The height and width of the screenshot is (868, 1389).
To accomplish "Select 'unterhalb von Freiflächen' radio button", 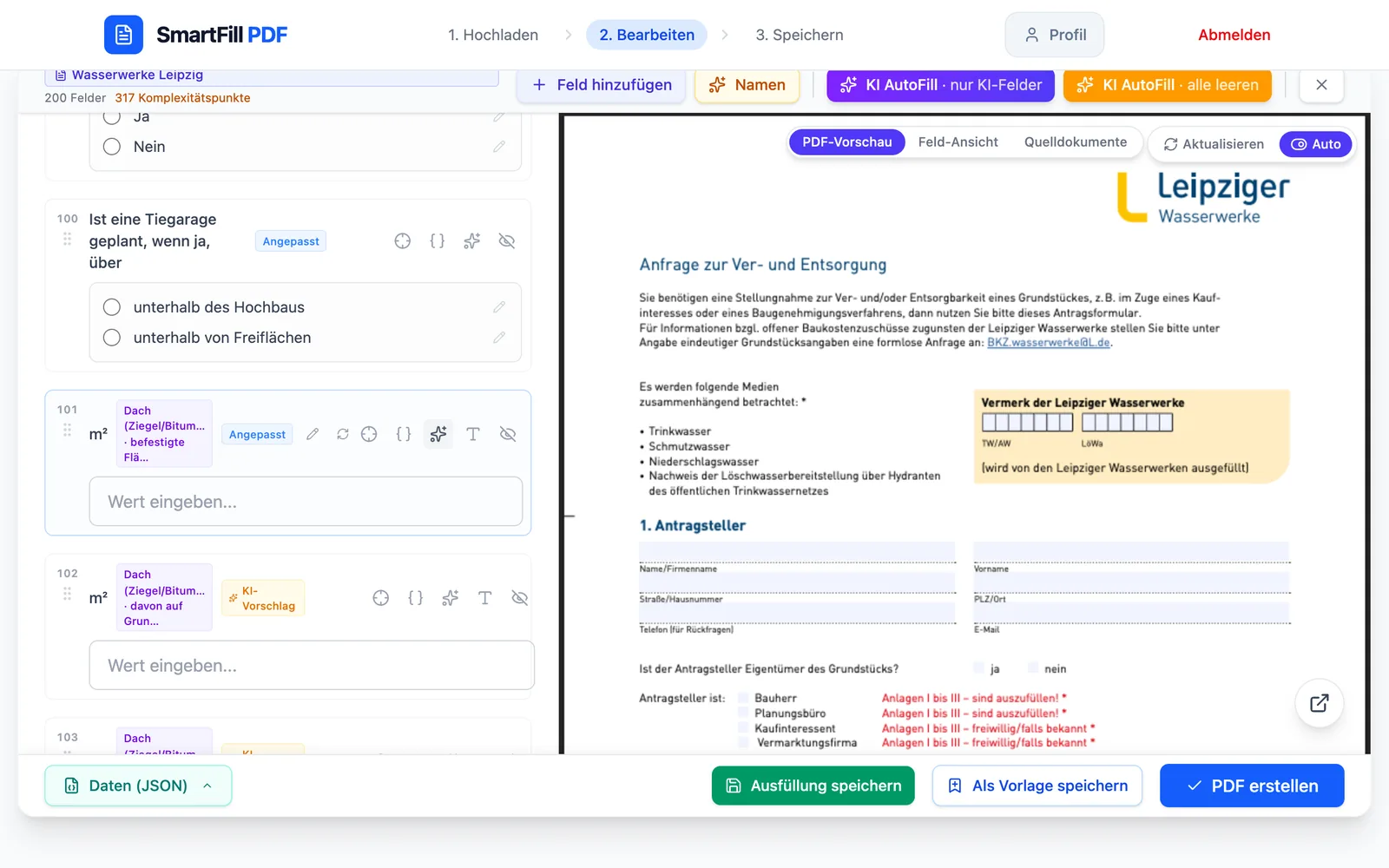I will (112, 338).
